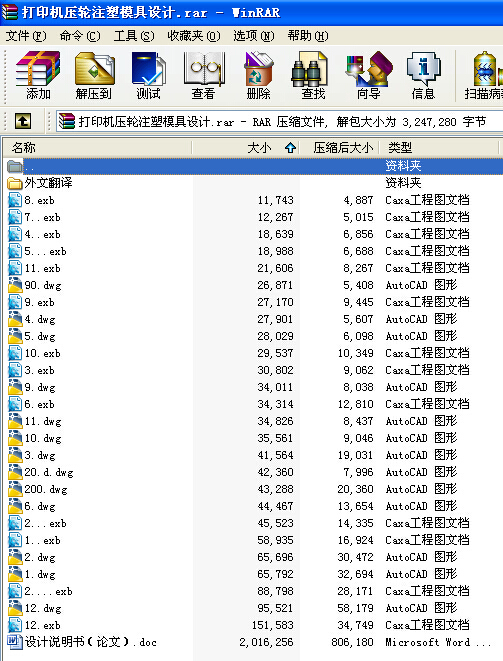Open the 命令(C) menu

click(80, 36)
